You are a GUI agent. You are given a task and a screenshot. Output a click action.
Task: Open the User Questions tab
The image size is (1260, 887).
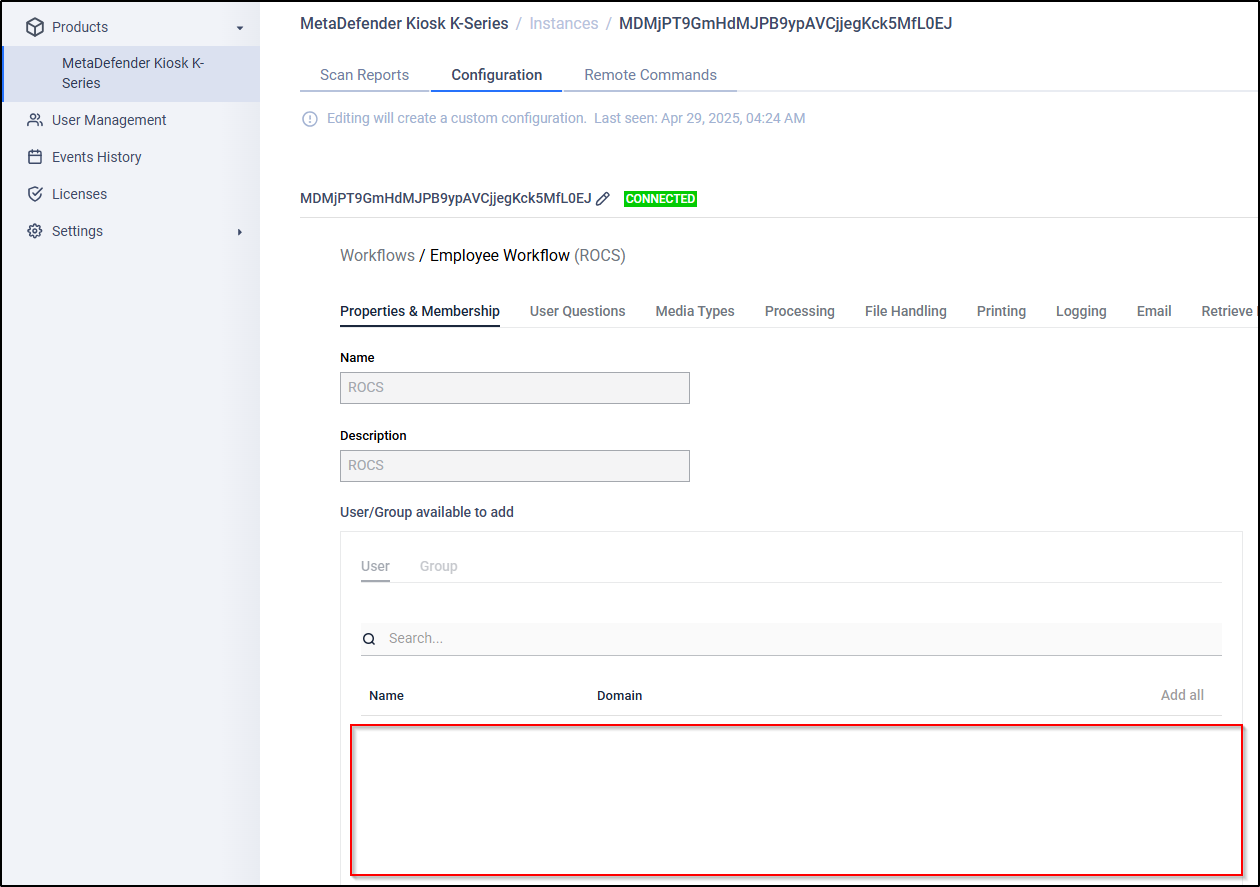[x=578, y=311]
